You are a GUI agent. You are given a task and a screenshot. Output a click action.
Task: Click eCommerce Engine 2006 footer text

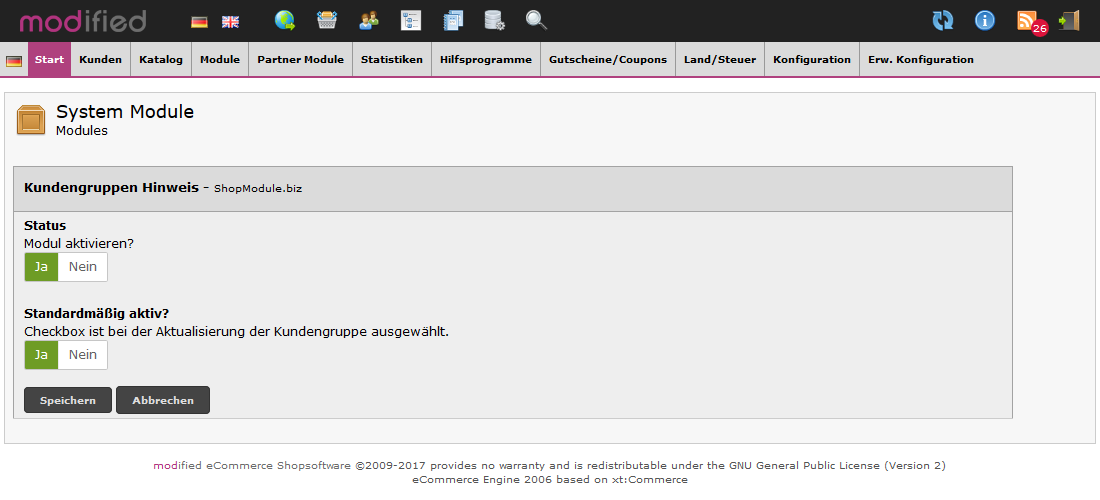(550, 480)
